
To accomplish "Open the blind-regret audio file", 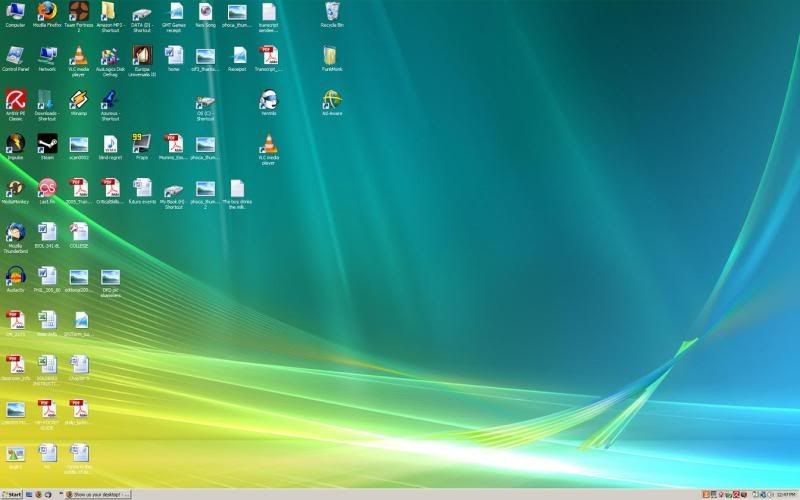I will (x=110, y=146).
